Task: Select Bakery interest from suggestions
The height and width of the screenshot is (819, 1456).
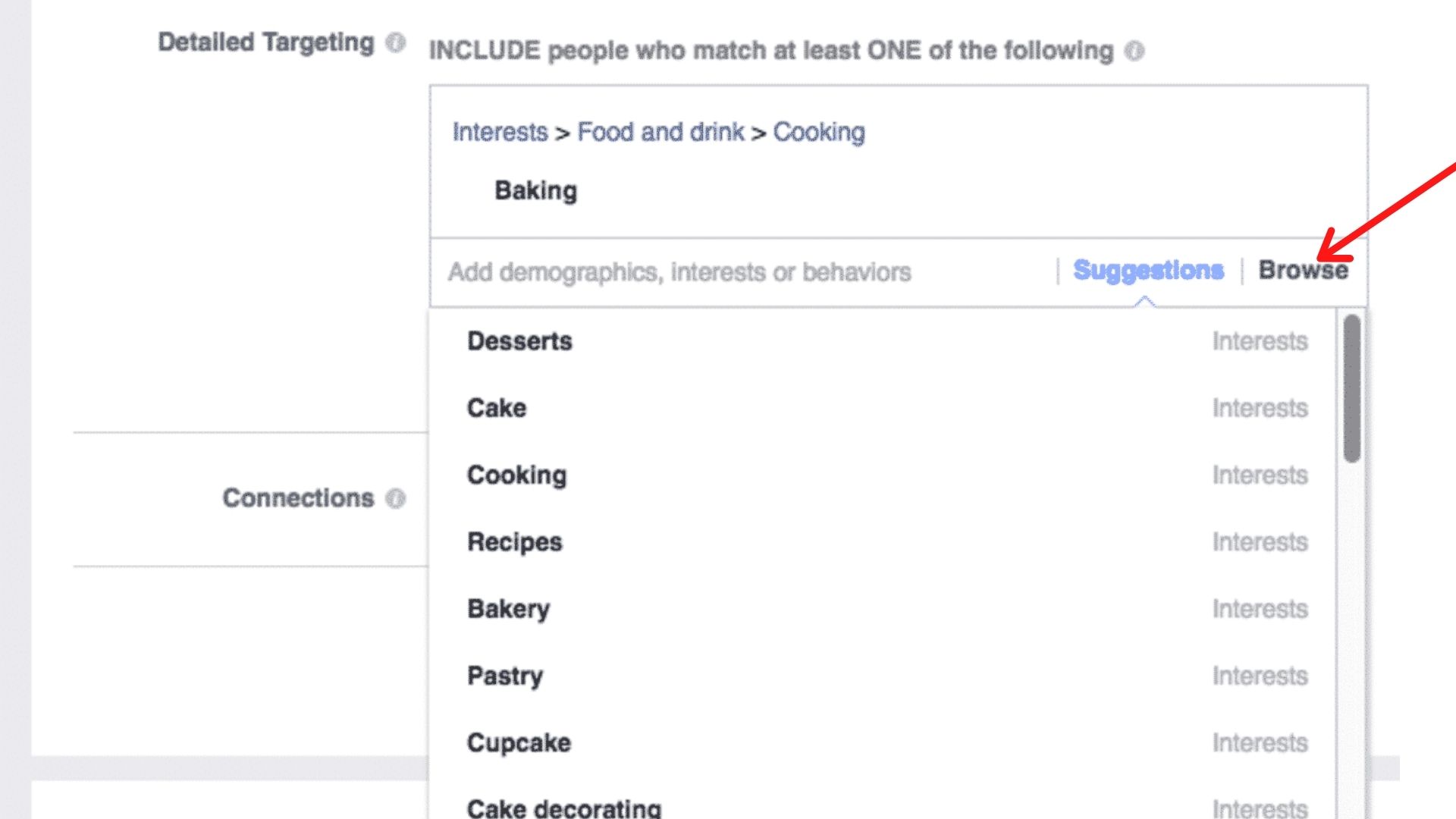Action: [508, 608]
